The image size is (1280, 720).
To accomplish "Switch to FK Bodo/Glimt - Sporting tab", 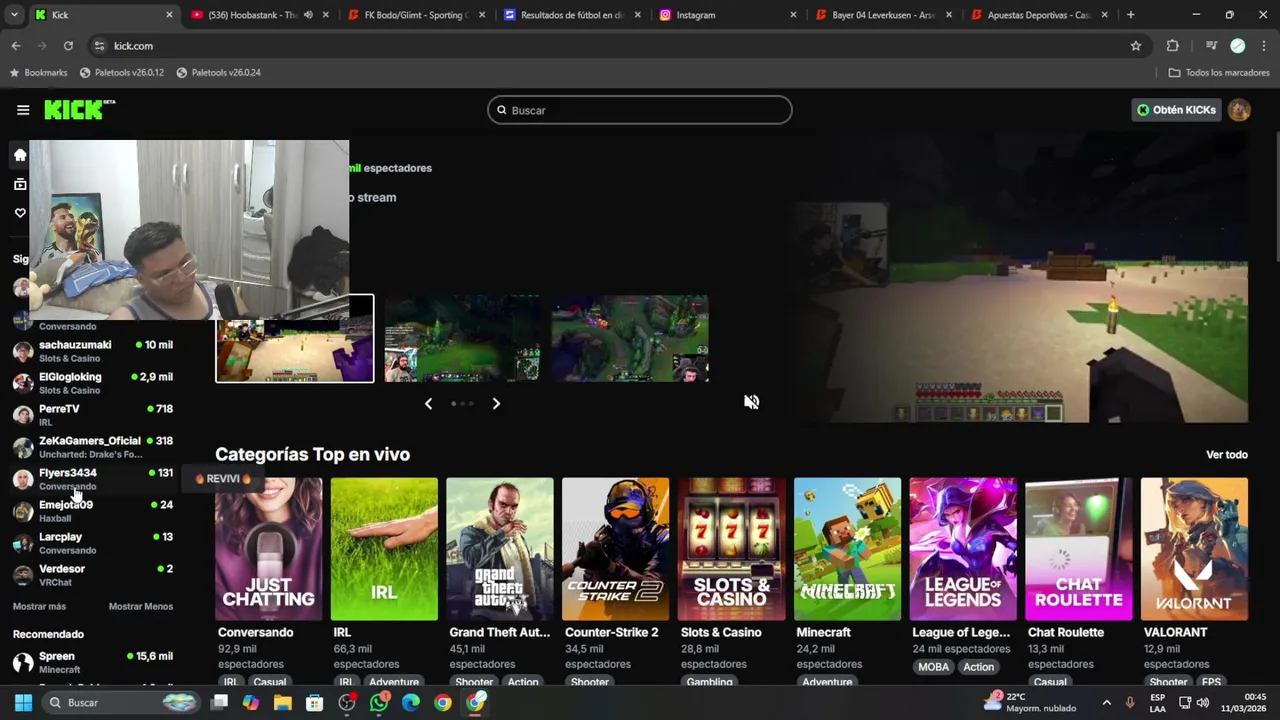I will point(416,15).
